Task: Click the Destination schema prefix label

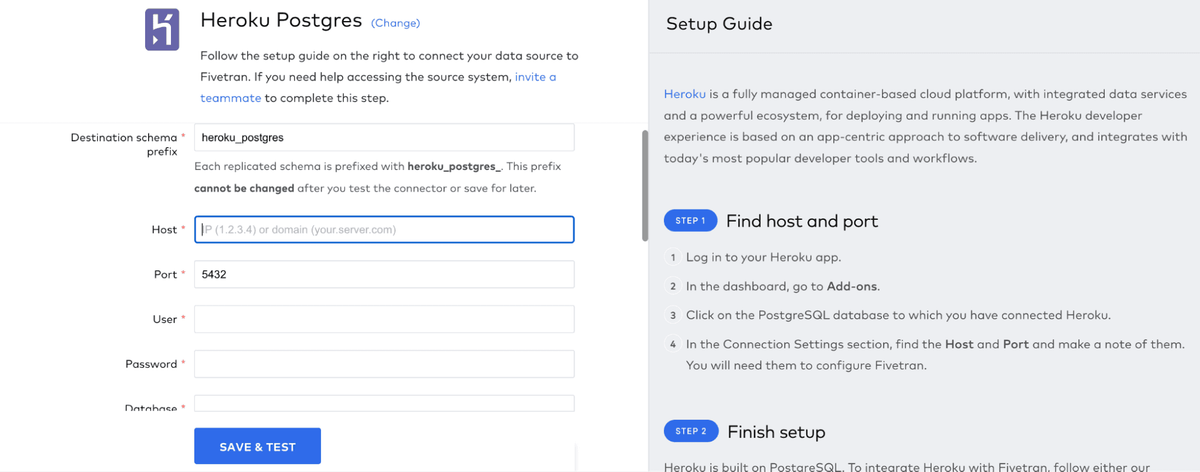Action: coord(124,145)
